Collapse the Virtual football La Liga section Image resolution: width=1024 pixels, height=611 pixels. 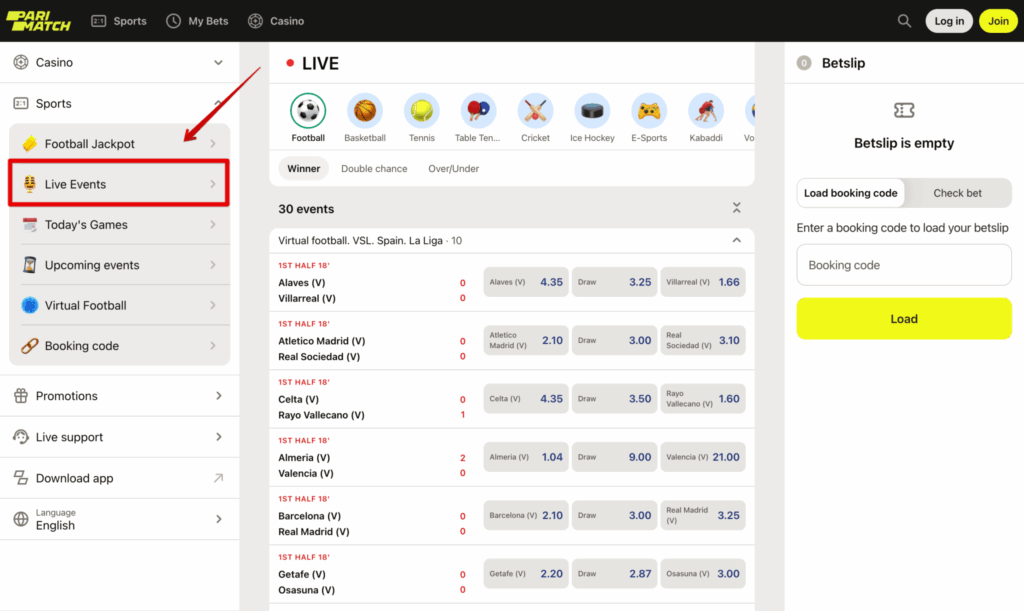[736, 240]
